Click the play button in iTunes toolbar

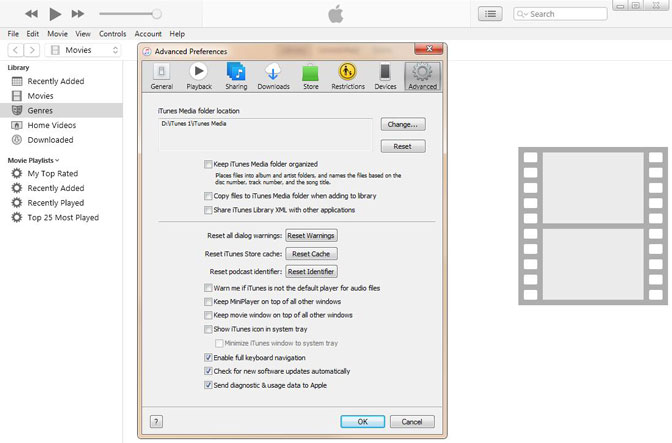[55, 14]
